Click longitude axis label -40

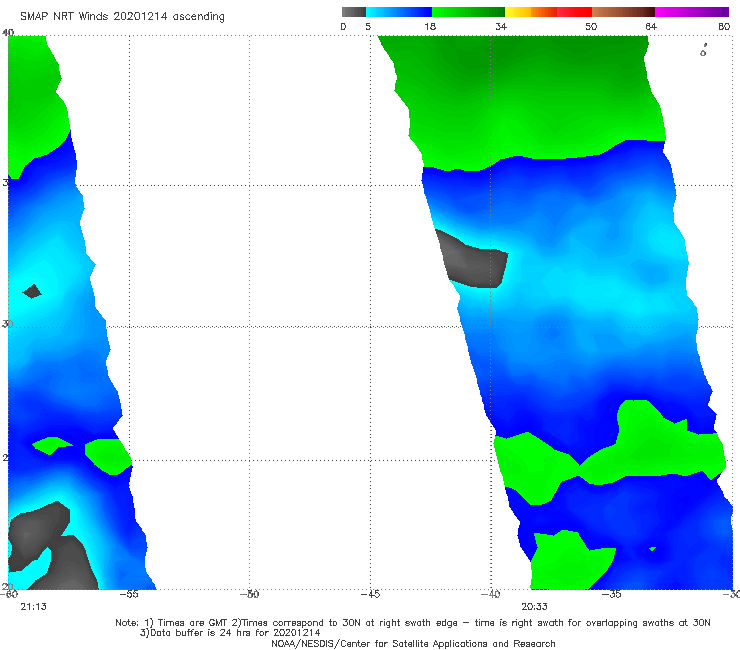491,594
